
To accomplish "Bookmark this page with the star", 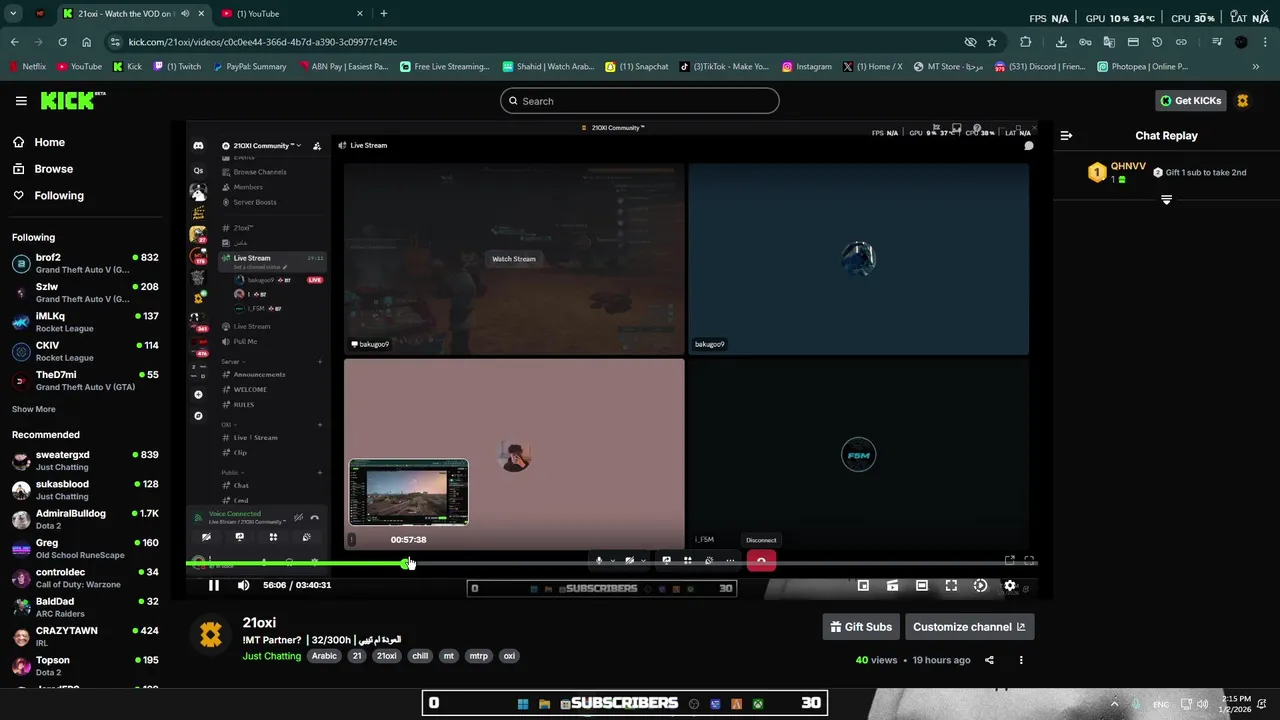I will pos(992,42).
